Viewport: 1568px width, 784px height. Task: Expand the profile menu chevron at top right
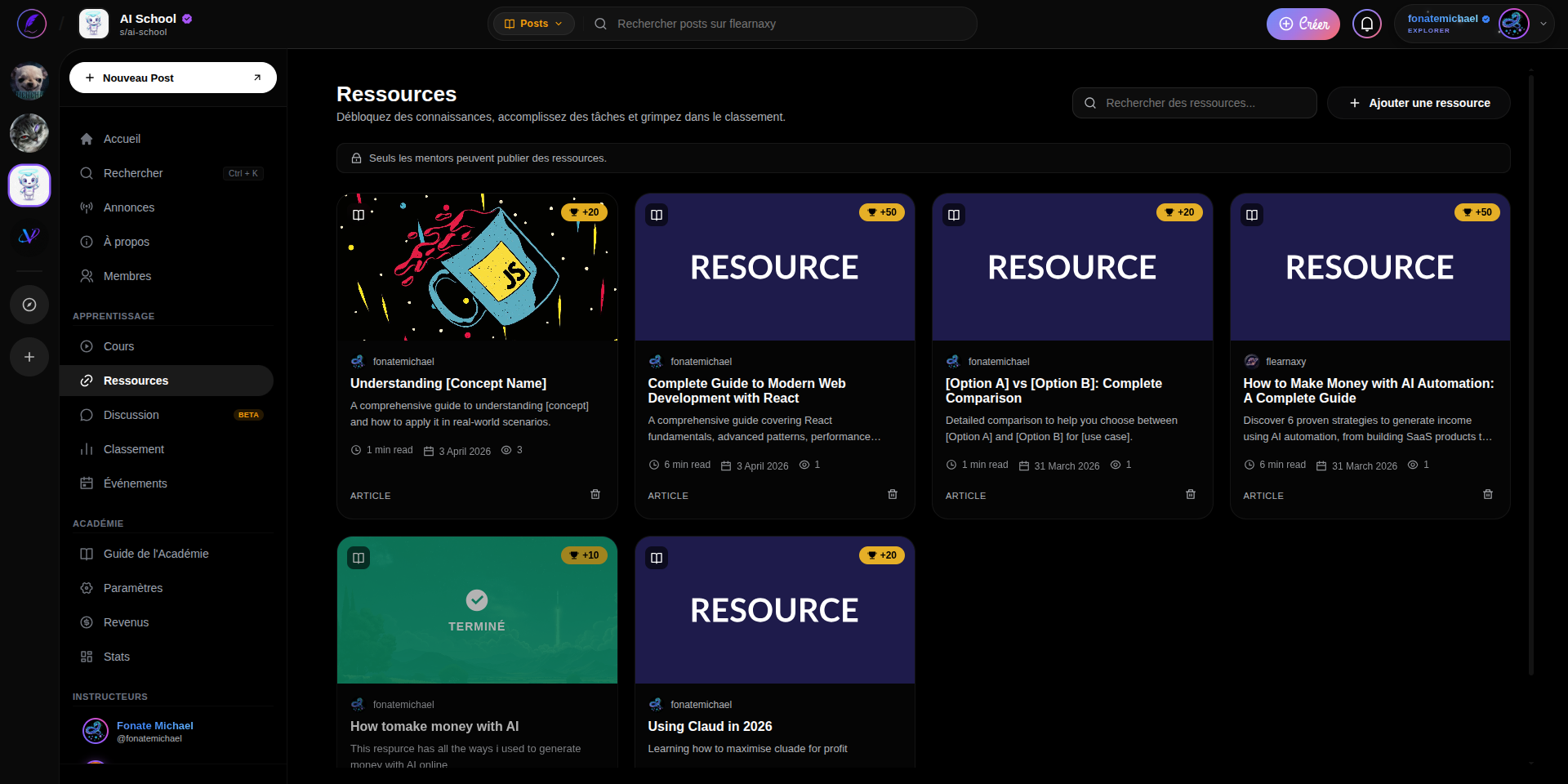click(x=1543, y=24)
